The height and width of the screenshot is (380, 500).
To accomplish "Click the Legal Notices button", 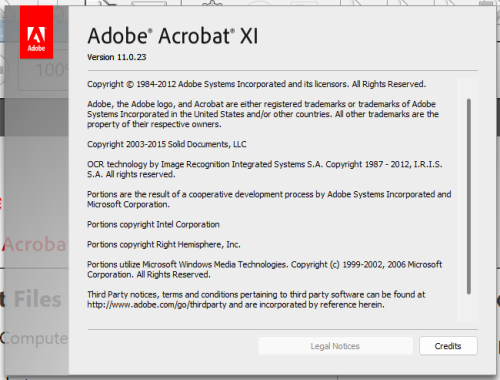I will (x=335, y=346).
